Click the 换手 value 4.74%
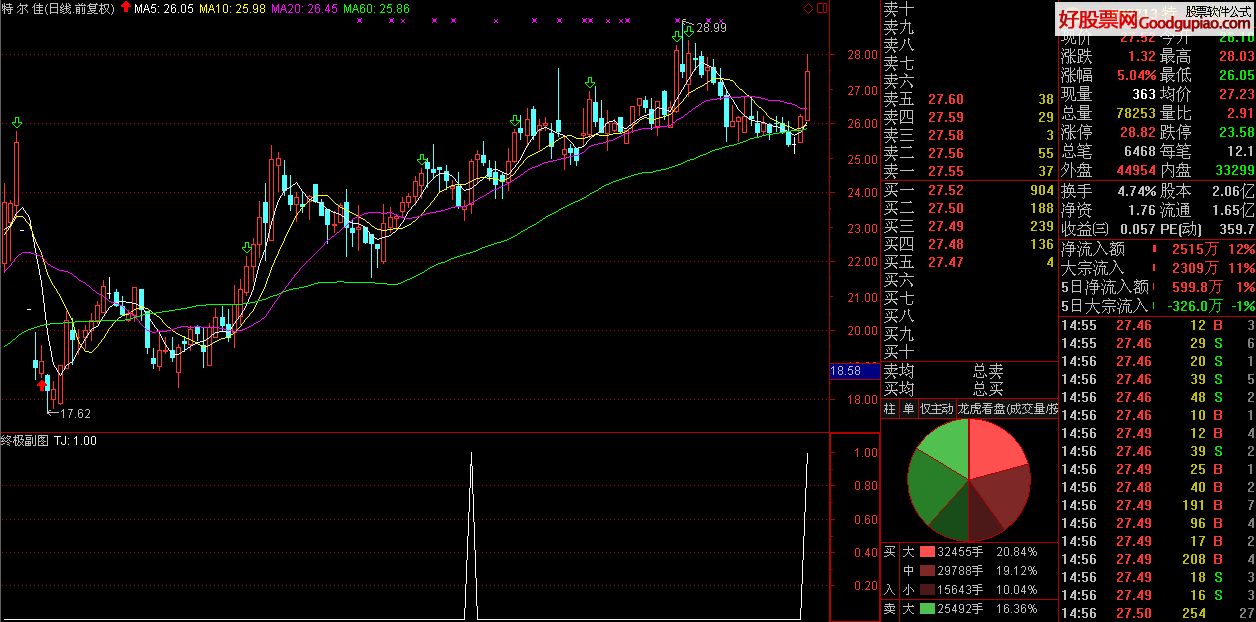This screenshot has height=622, width=1256. [1136, 190]
